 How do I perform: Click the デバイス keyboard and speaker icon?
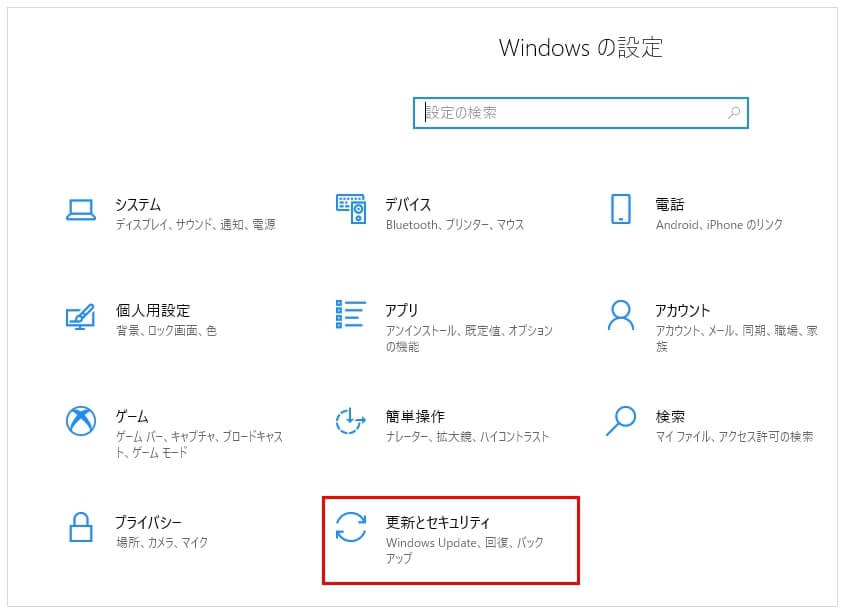tap(351, 209)
